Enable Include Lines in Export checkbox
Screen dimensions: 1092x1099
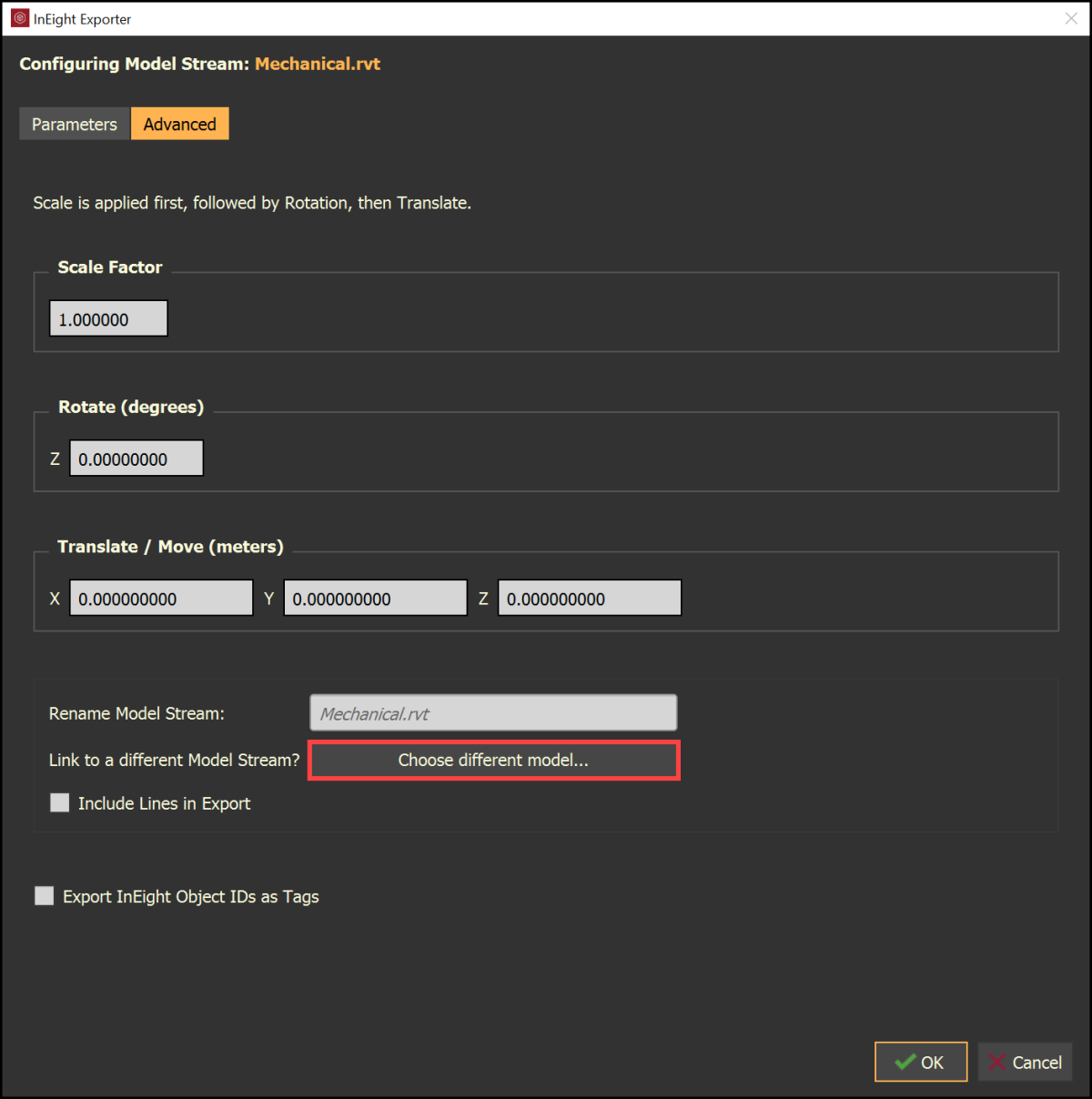[60, 802]
